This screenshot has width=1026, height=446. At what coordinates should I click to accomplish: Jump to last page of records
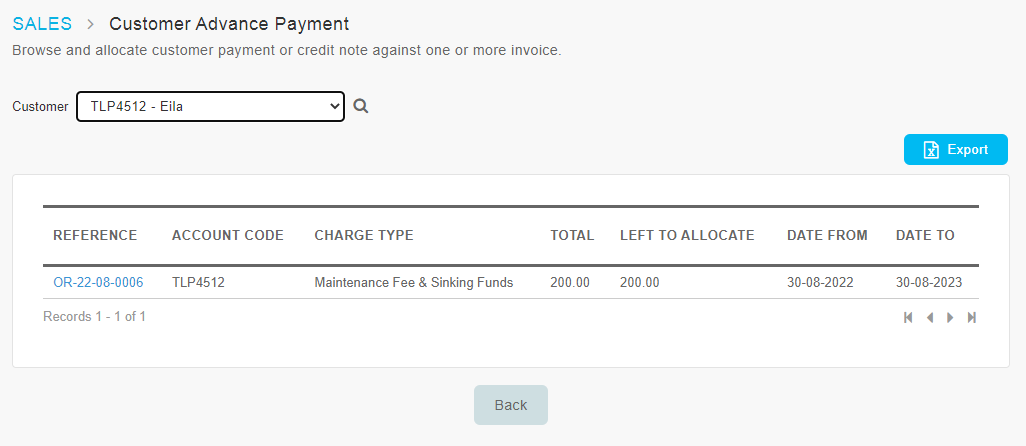972,317
